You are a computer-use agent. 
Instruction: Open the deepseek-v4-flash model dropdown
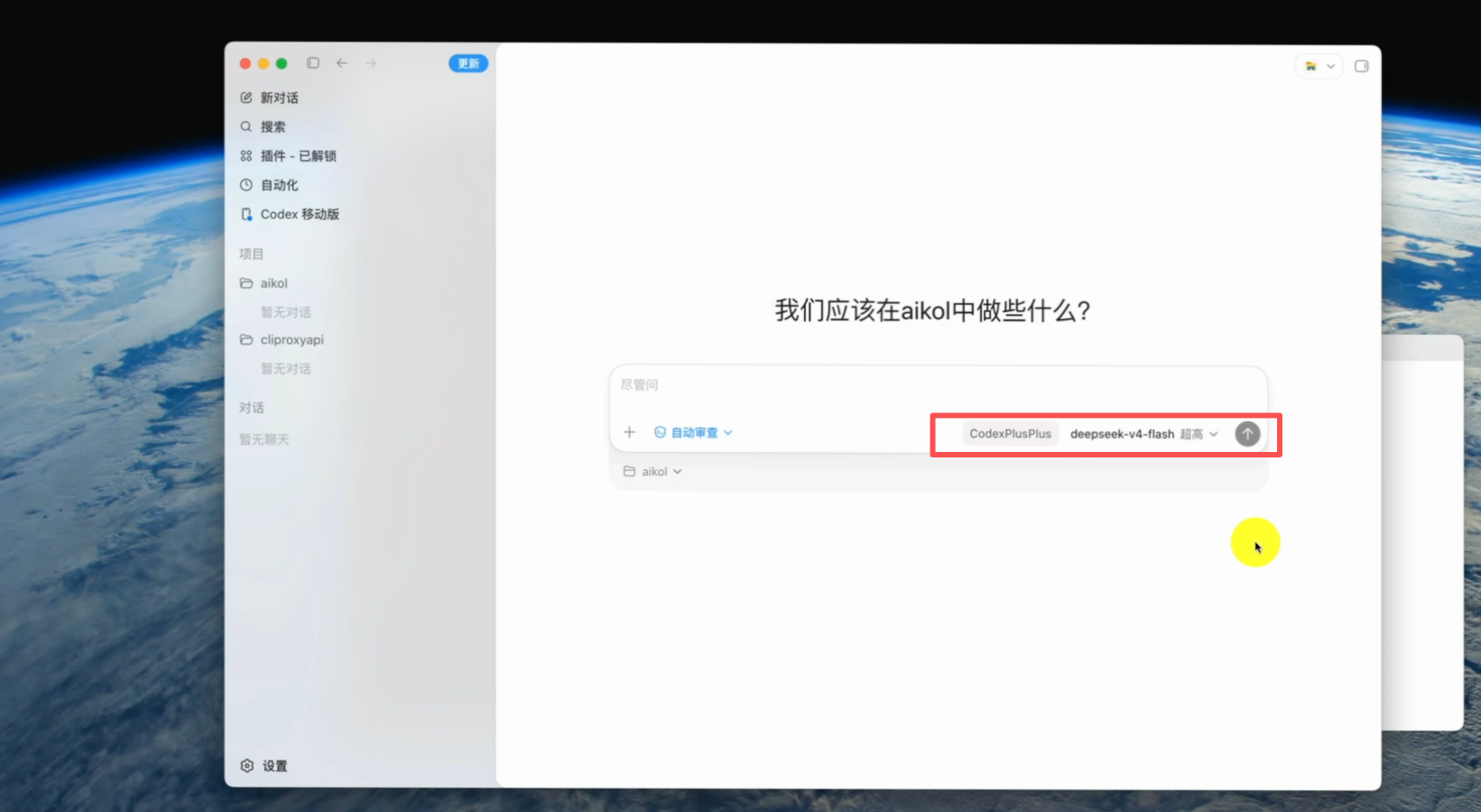coord(1144,434)
